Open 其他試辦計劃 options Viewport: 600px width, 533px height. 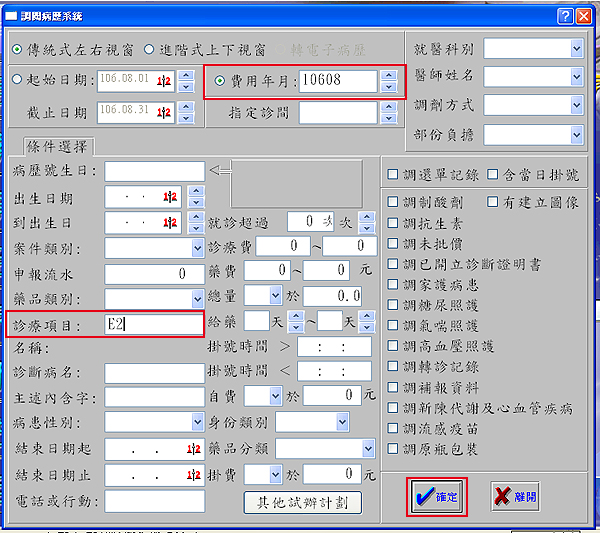tap(303, 501)
